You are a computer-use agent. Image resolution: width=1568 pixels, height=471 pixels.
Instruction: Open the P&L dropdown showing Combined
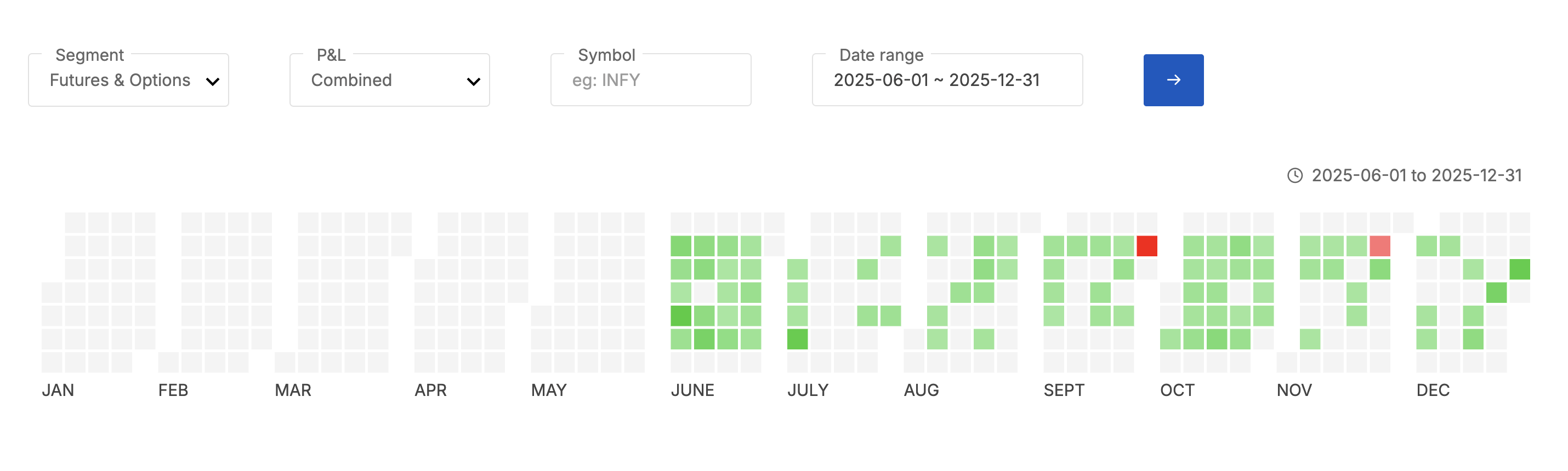tap(390, 79)
